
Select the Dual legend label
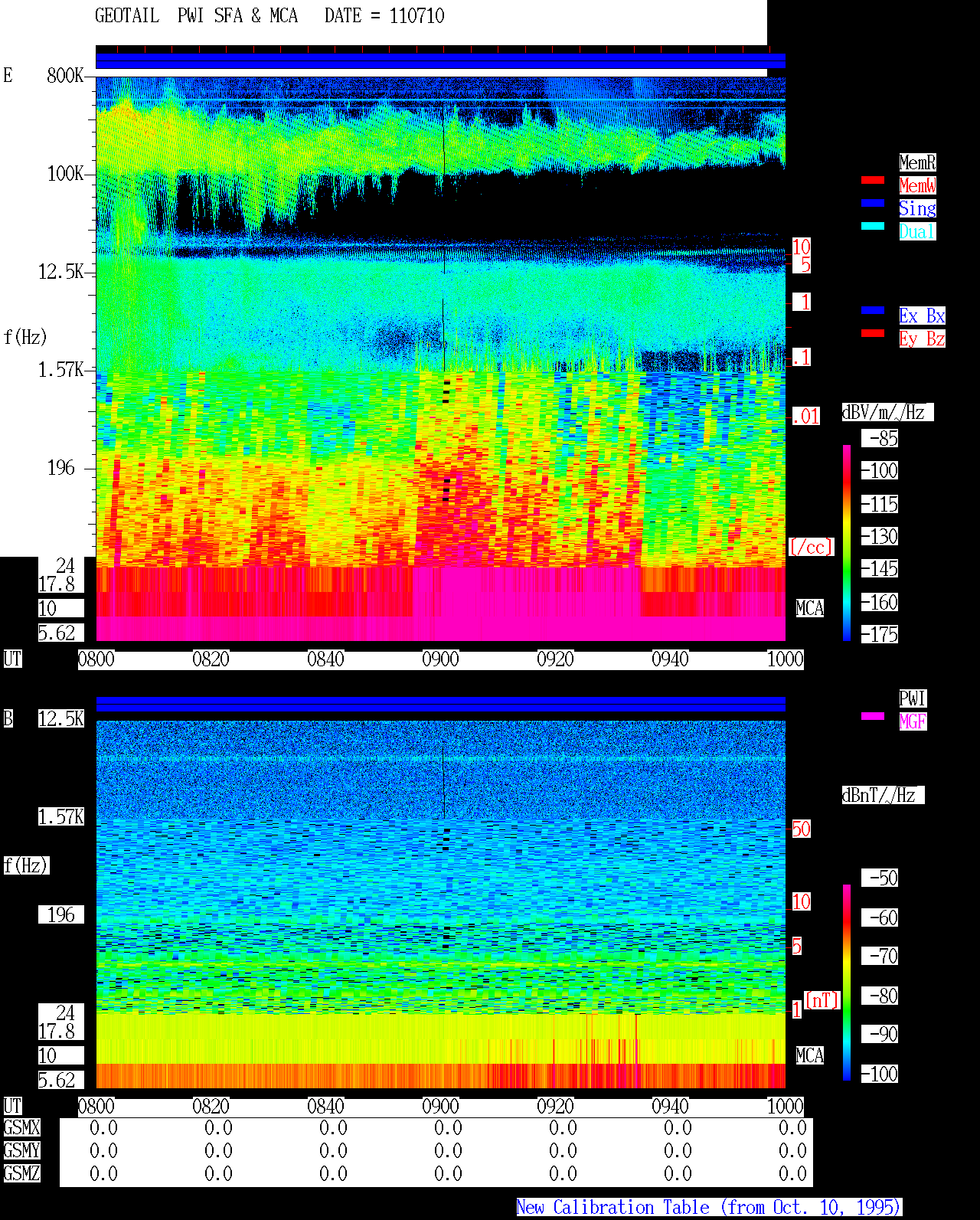pyautogui.click(x=917, y=231)
